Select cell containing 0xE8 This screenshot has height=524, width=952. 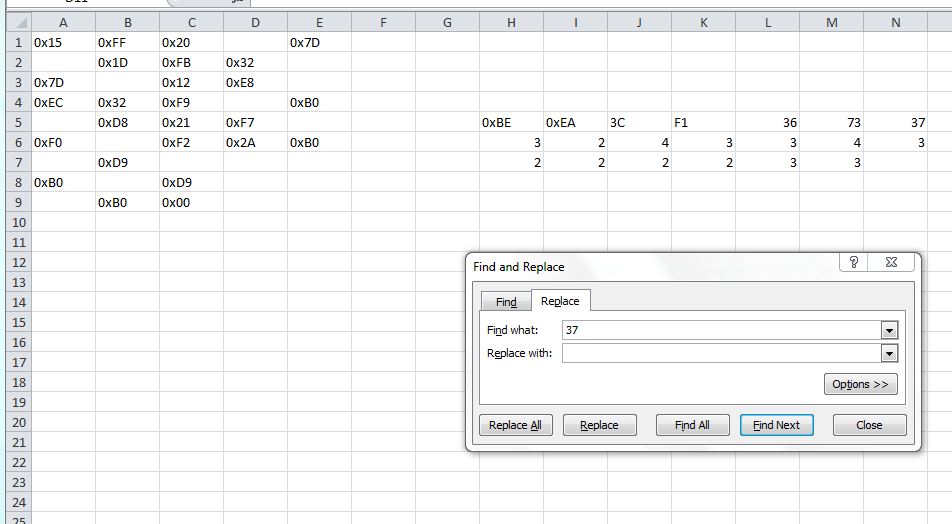coord(256,83)
